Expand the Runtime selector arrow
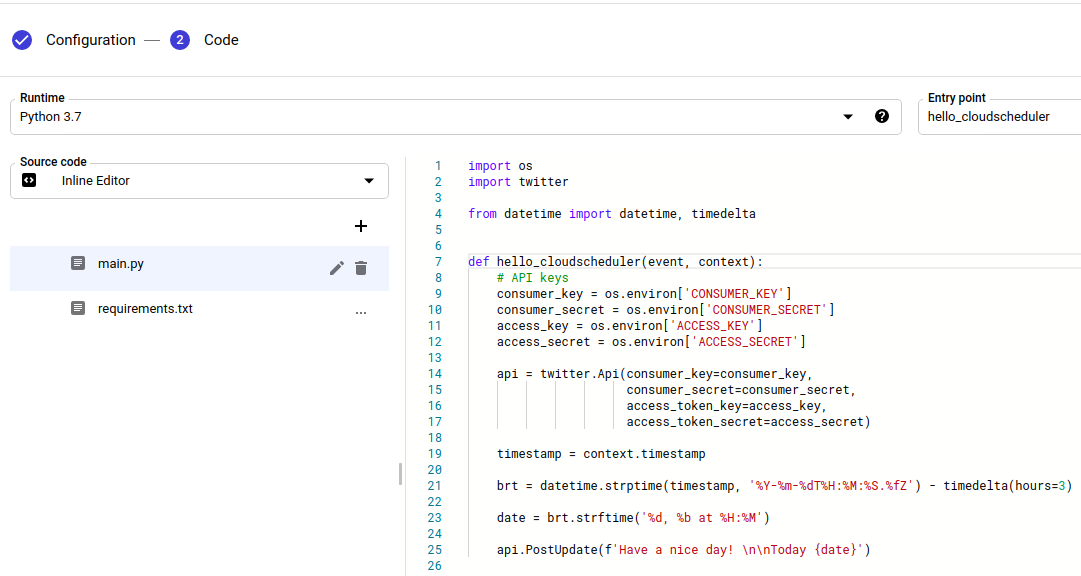Screen dimensions: 1081x576 point(847,116)
